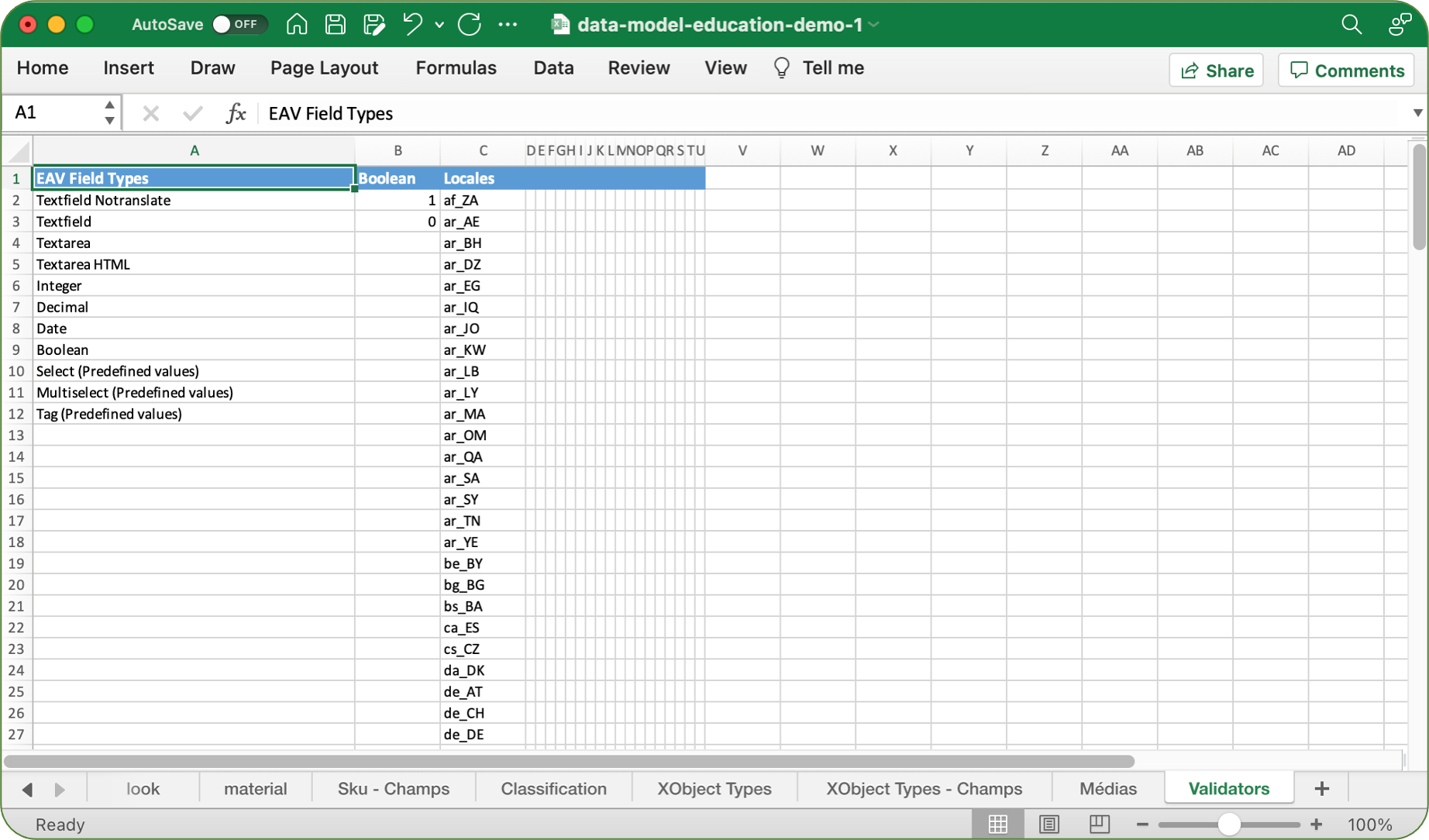Click the Search magnifier icon
Viewport: 1429px width, 840px height.
pyautogui.click(x=1352, y=25)
